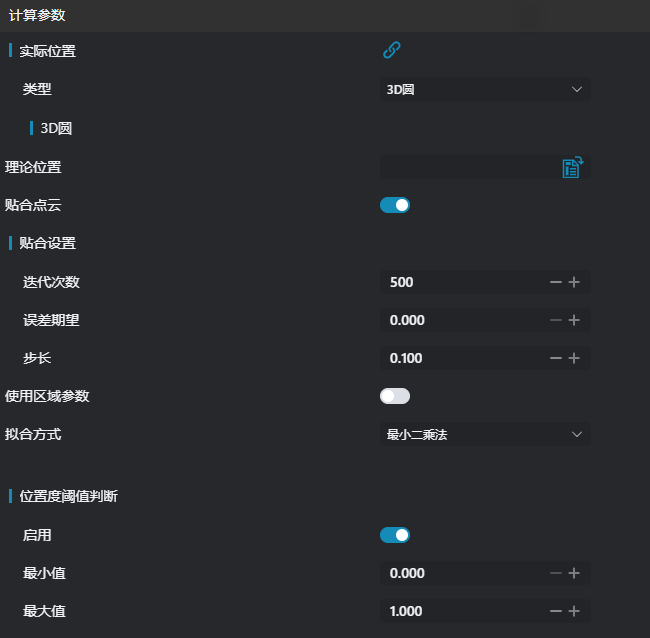Open the 拟合方式 dropdown showing 最小二乘法
650x638 pixels.
484,434
